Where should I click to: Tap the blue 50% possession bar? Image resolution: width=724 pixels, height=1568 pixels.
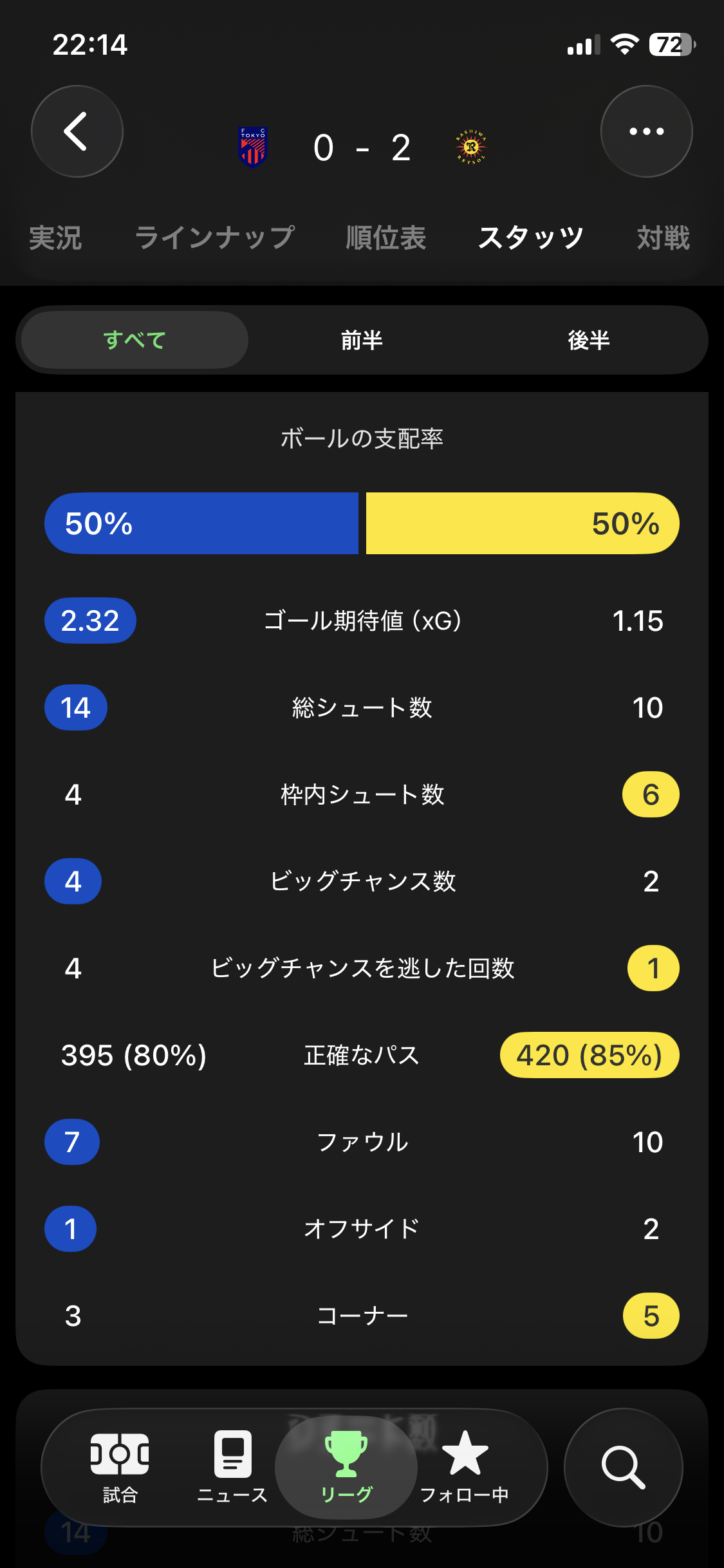click(201, 523)
